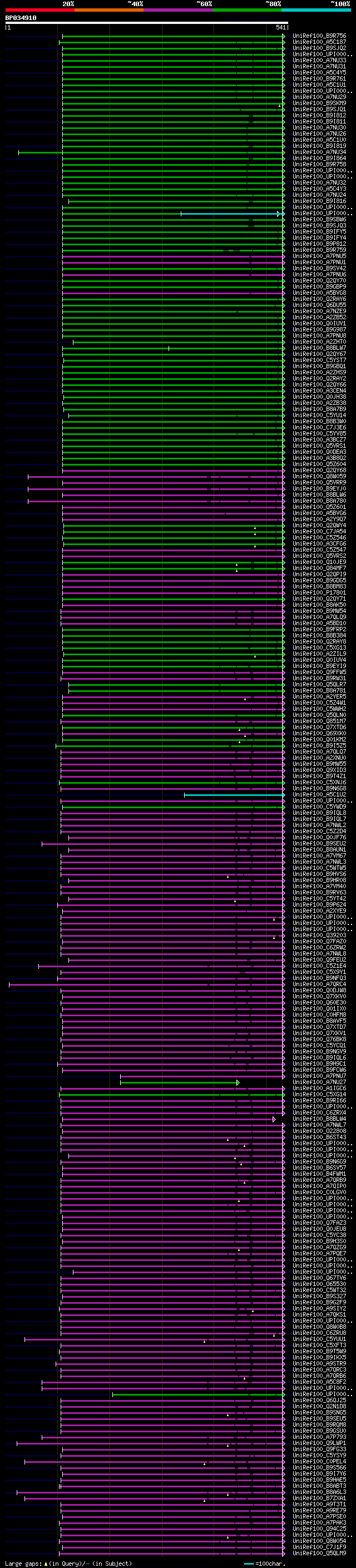This screenshot has height=1568, width=356.
Task: Open hit UniRef100_A7NU33
Action: [319, 60]
